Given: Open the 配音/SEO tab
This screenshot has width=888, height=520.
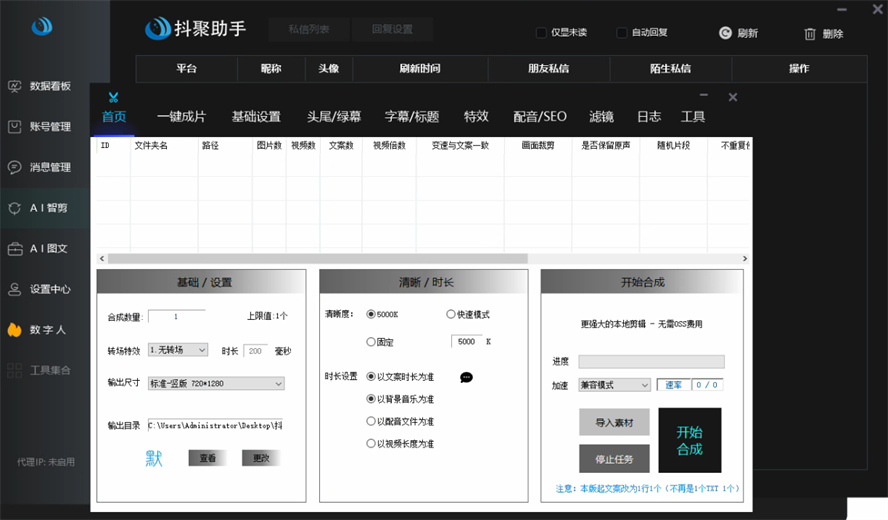Looking at the screenshot, I should 540,117.
